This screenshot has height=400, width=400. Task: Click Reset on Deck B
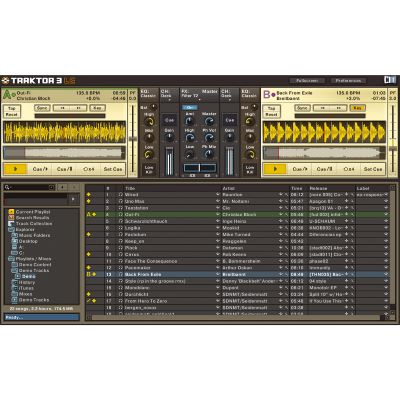[271, 114]
